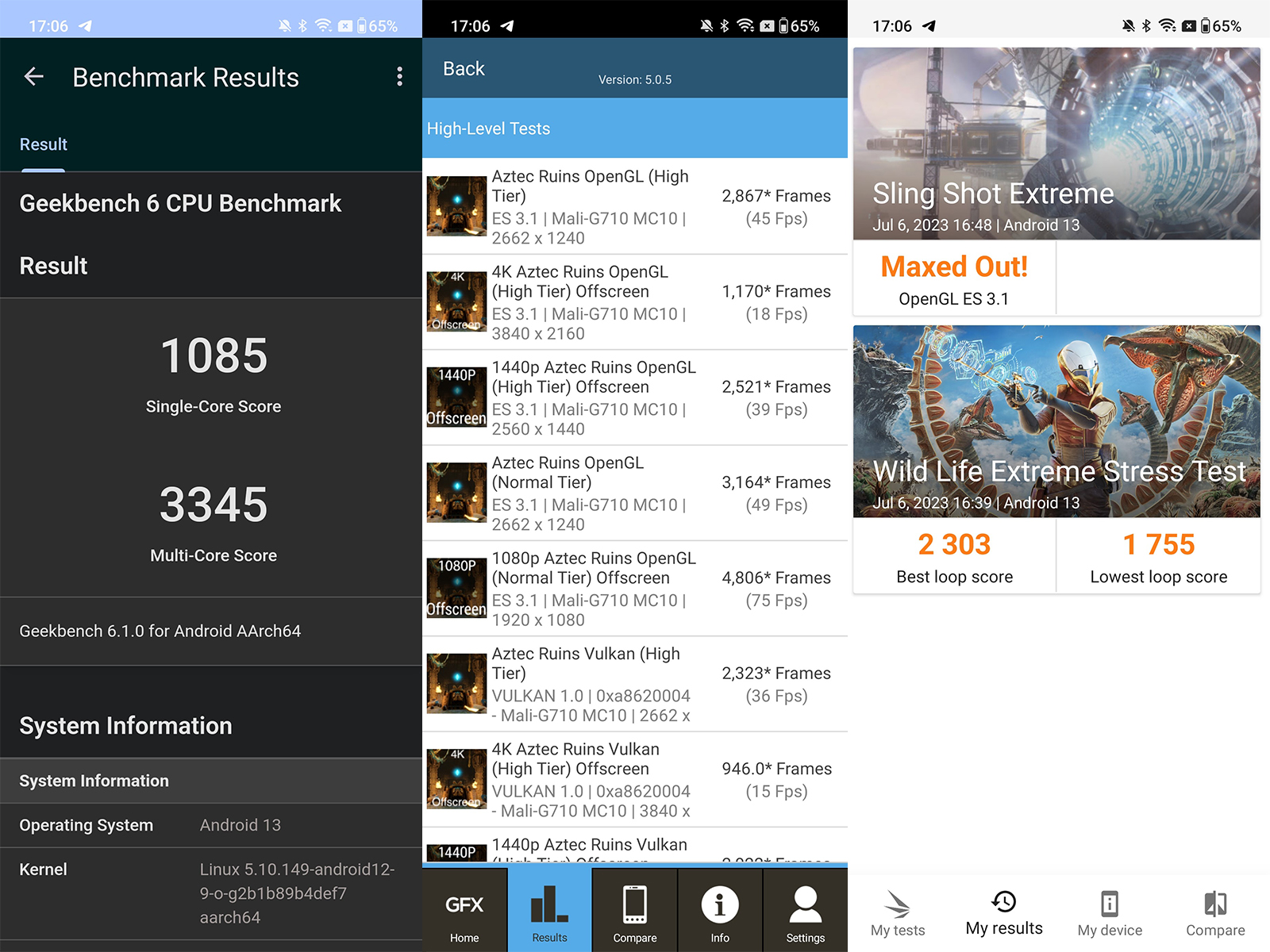Tap the 1440p Aztec Ruins OpenGL Offscreen thumbnail

point(456,397)
